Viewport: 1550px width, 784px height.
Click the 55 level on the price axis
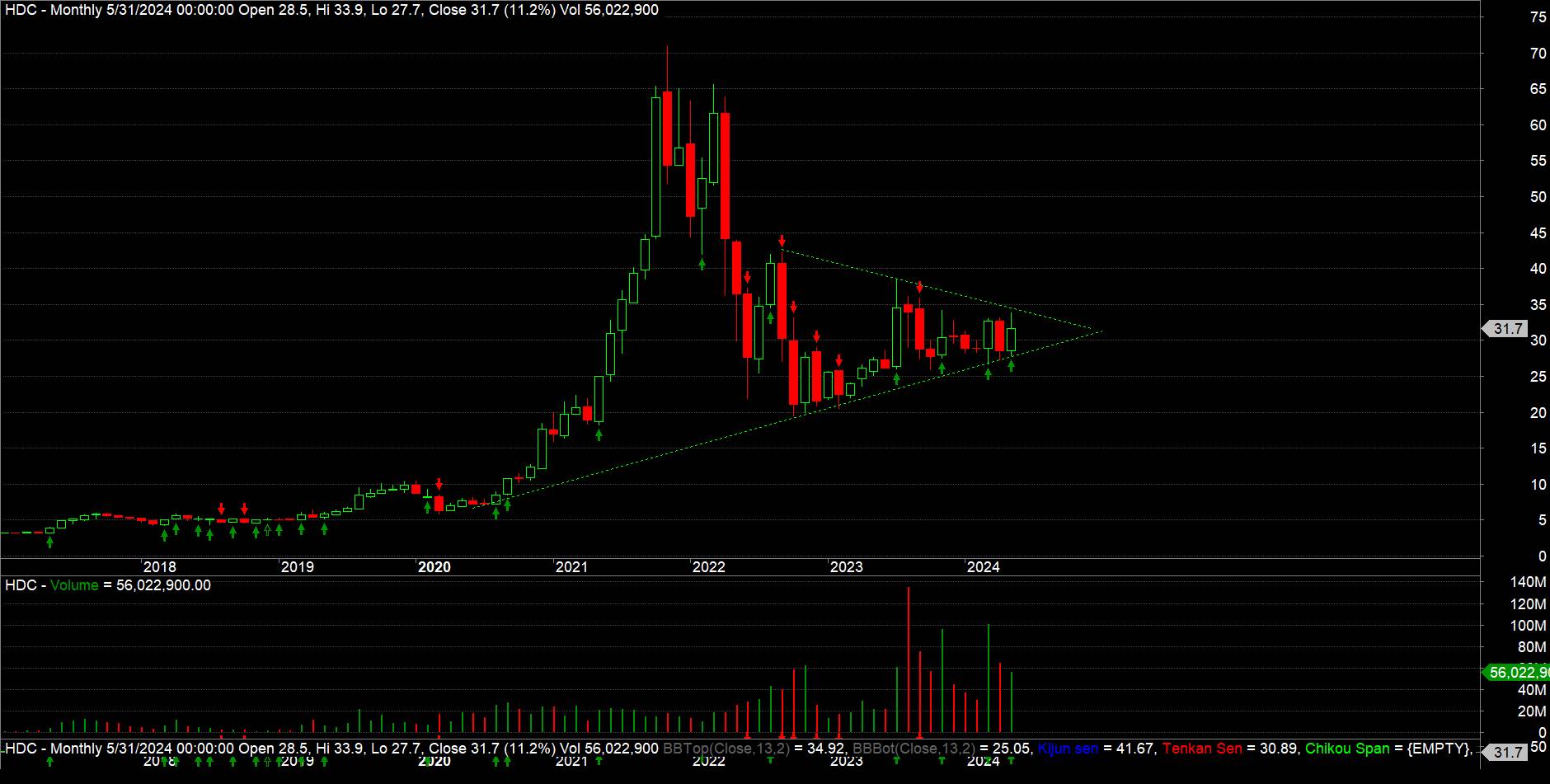[1538, 161]
